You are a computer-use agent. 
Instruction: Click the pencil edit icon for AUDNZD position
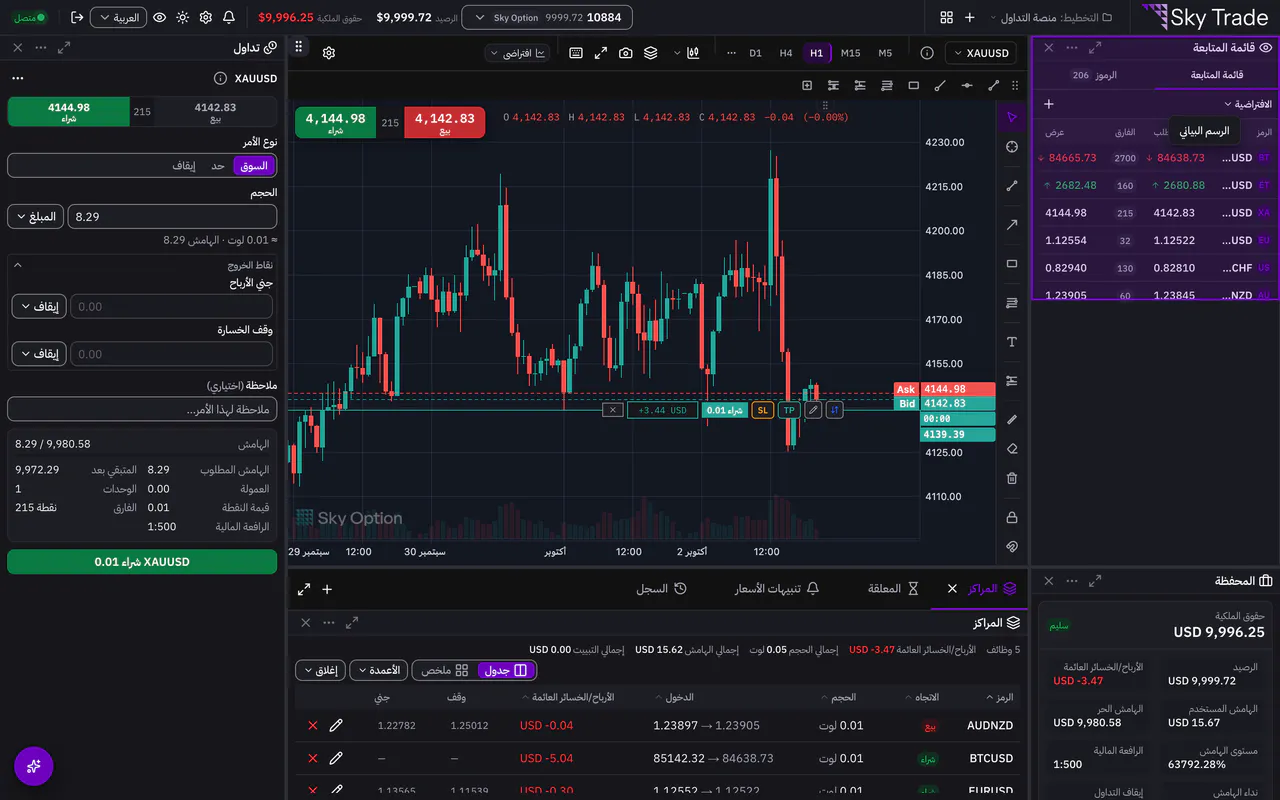point(336,726)
